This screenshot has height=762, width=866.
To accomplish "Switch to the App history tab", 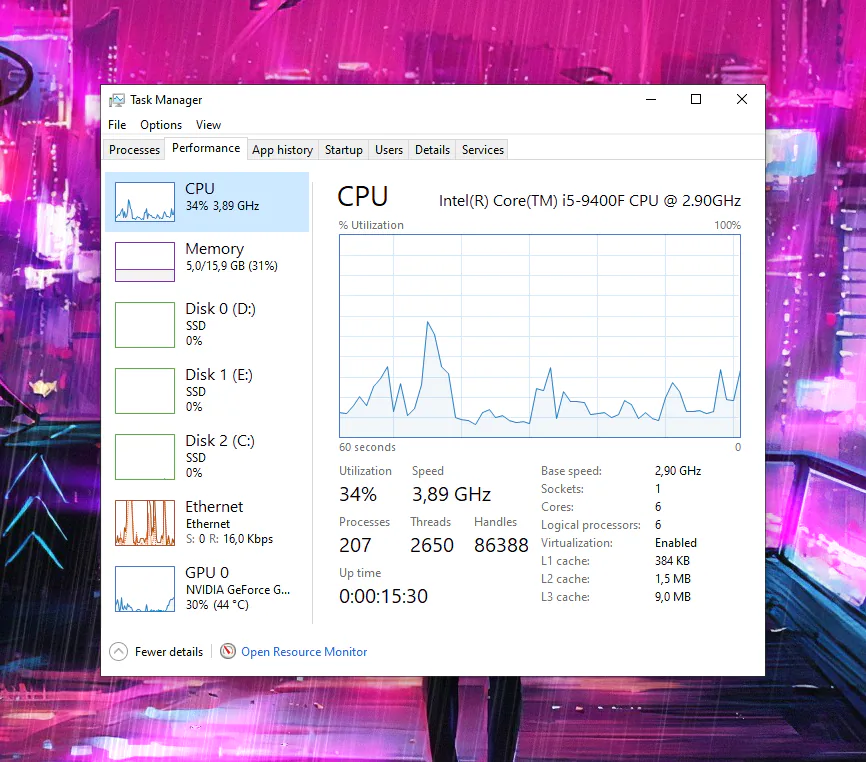I will coord(282,150).
